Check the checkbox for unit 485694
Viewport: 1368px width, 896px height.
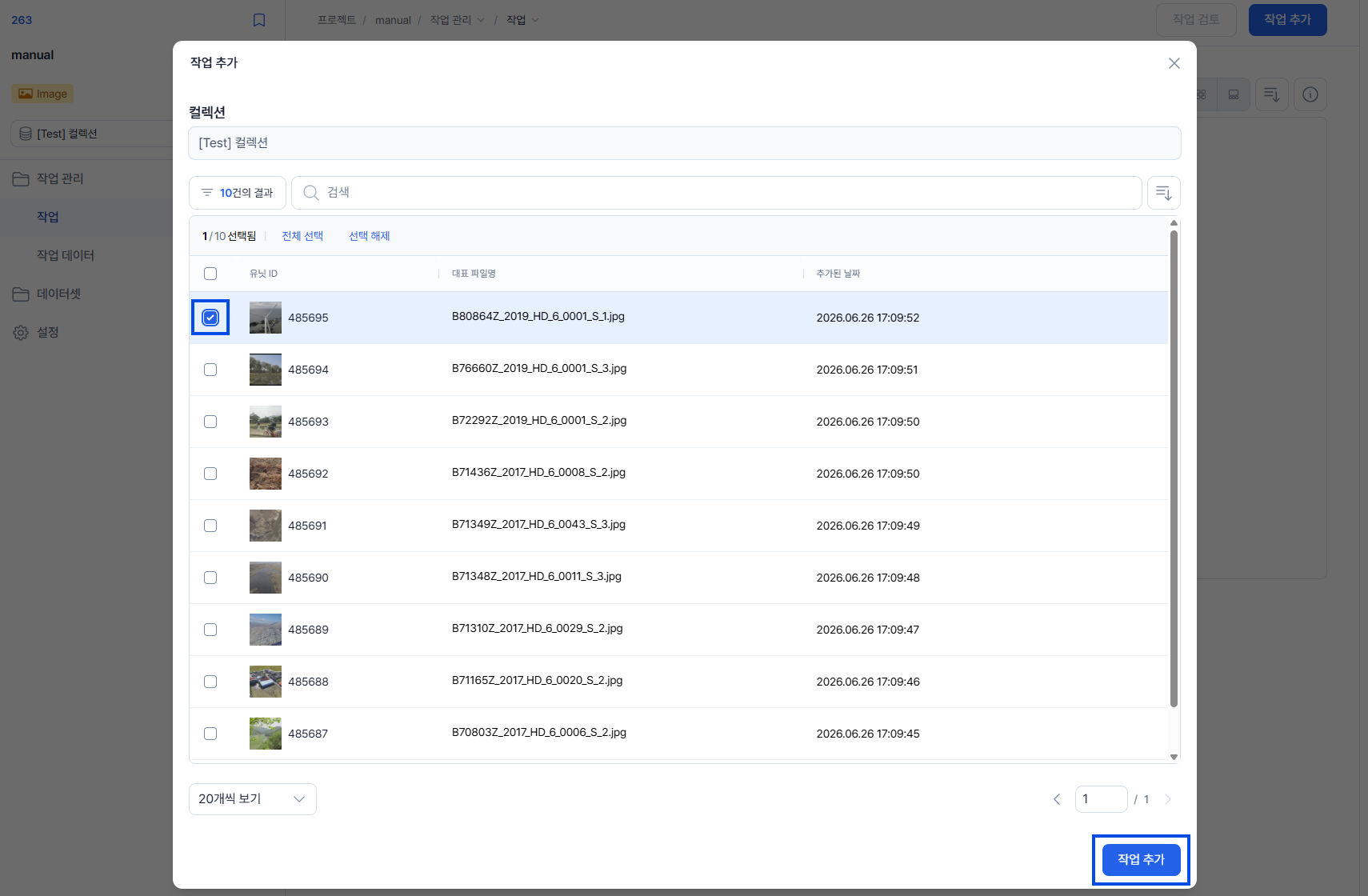(x=210, y=370)
